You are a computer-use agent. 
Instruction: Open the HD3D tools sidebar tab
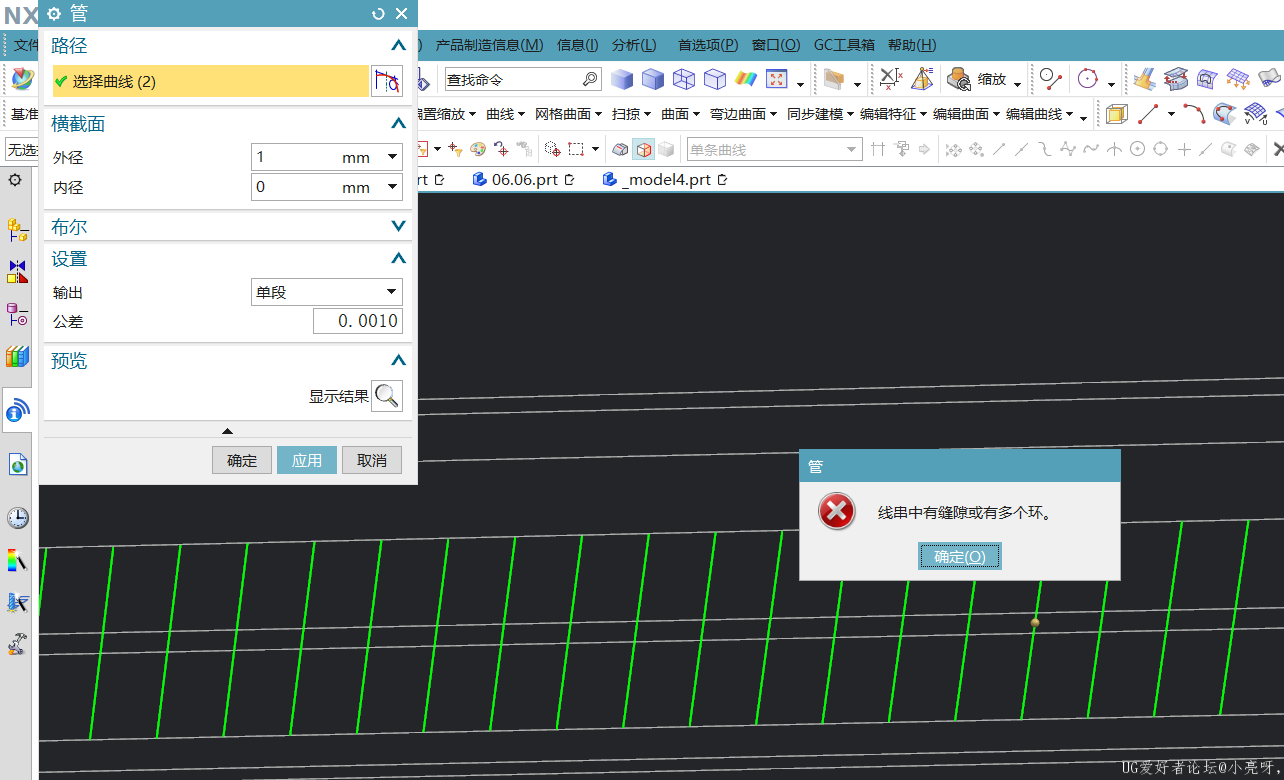click(18, 410)
